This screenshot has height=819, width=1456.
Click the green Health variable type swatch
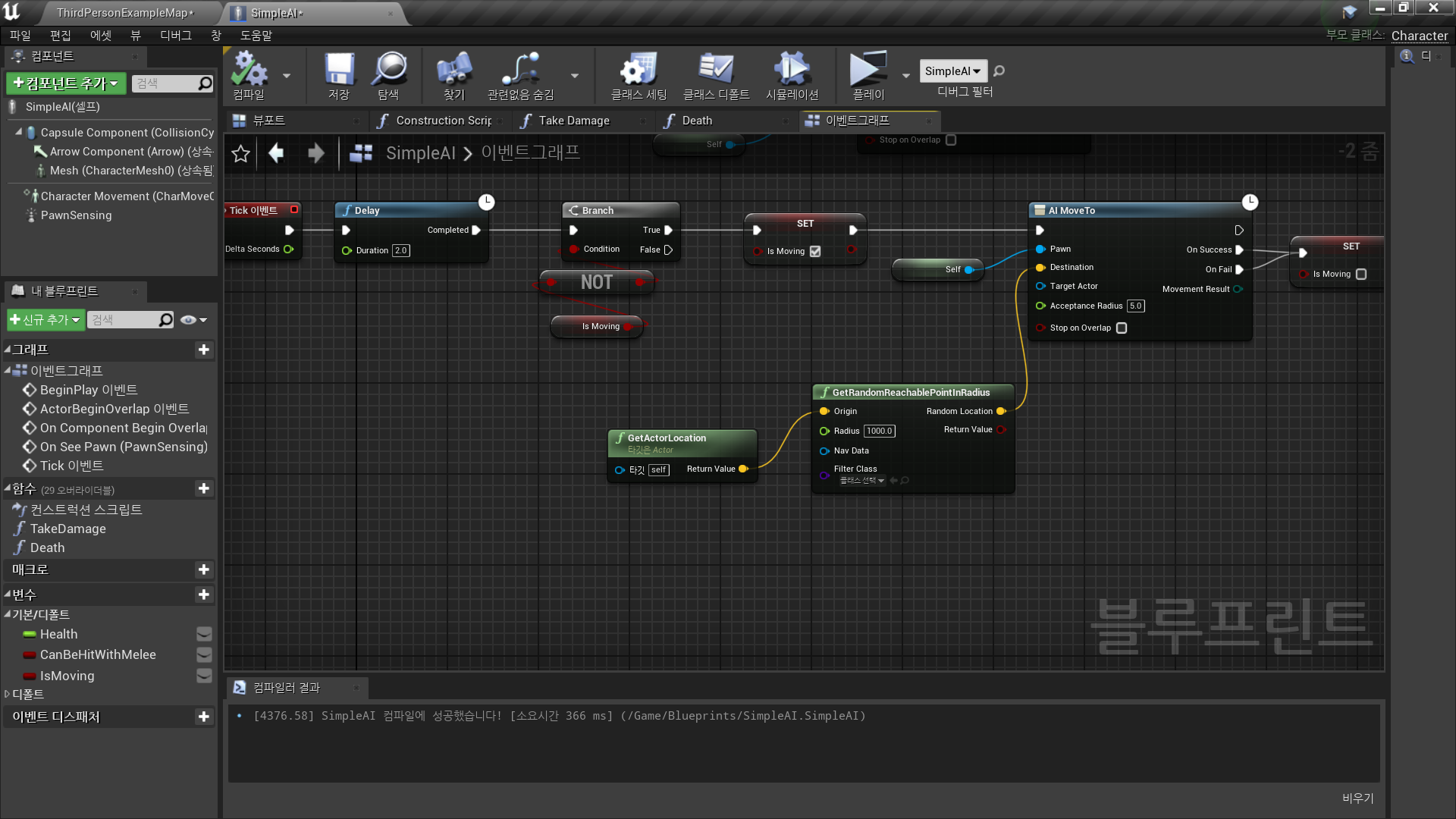[30, 634]
